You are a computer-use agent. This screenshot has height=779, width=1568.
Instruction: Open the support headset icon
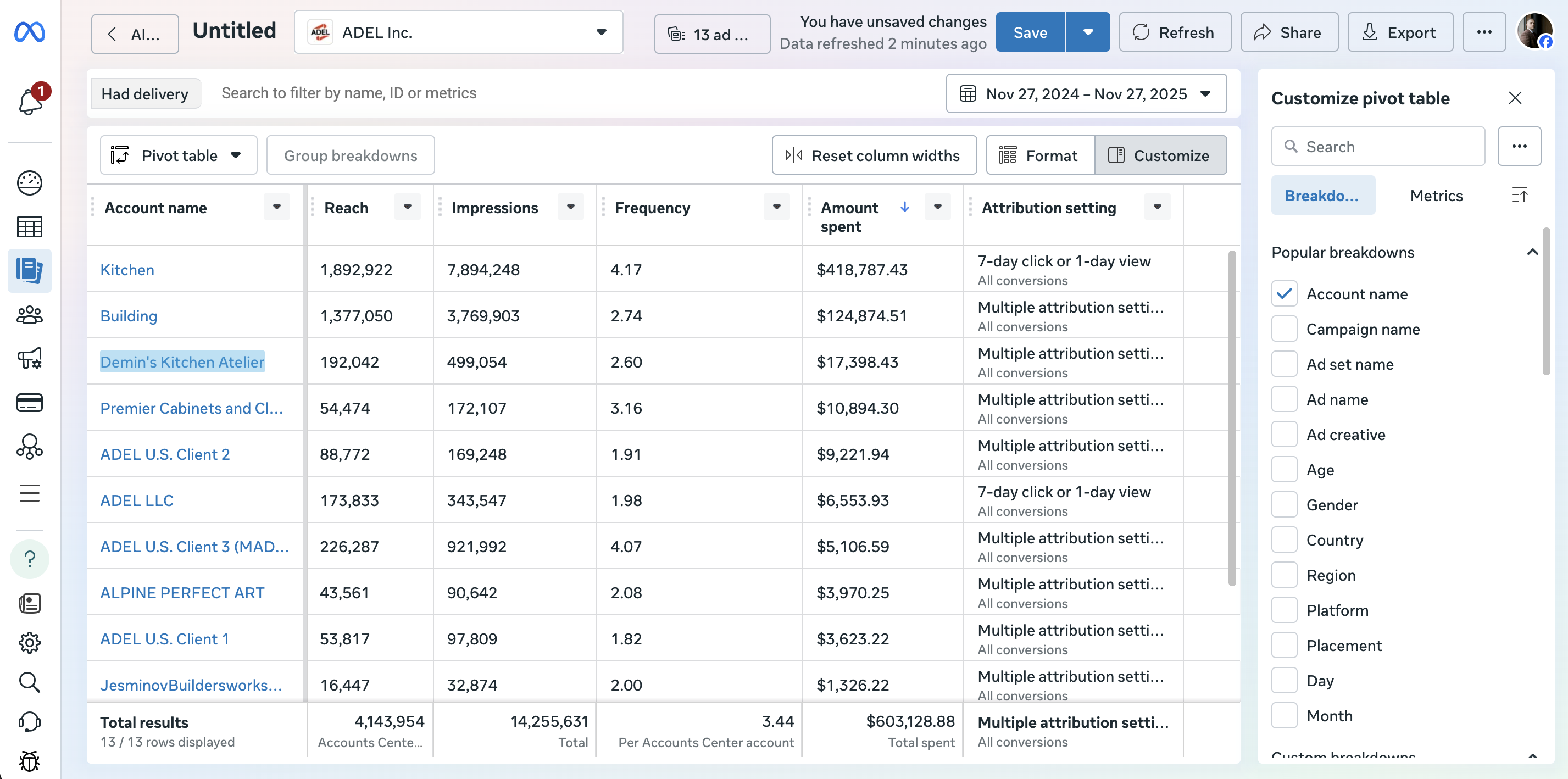[29, 722]
